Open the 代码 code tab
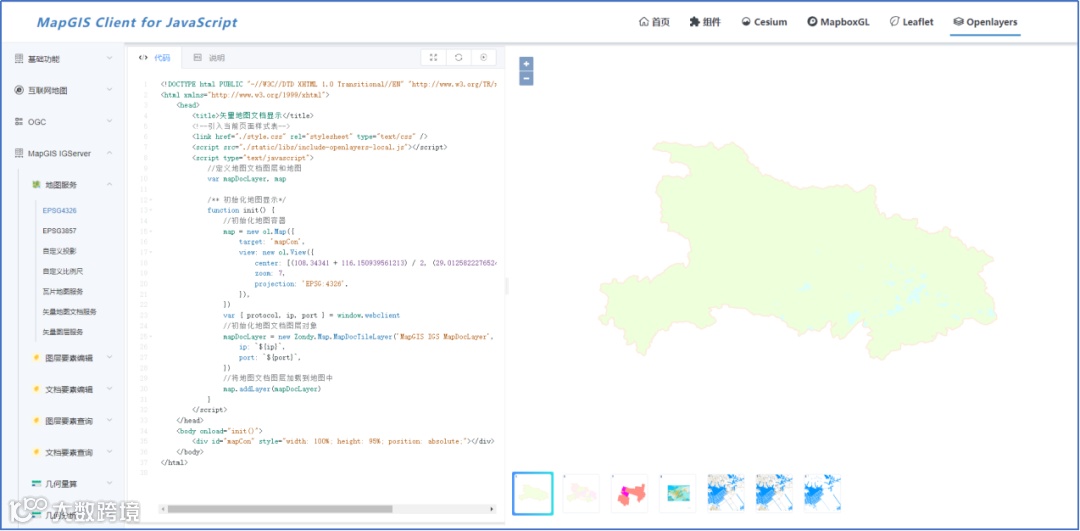Image resolution: width=1080 pixels, height=531 pixels. pyautogui.click(x=154, y=58)
